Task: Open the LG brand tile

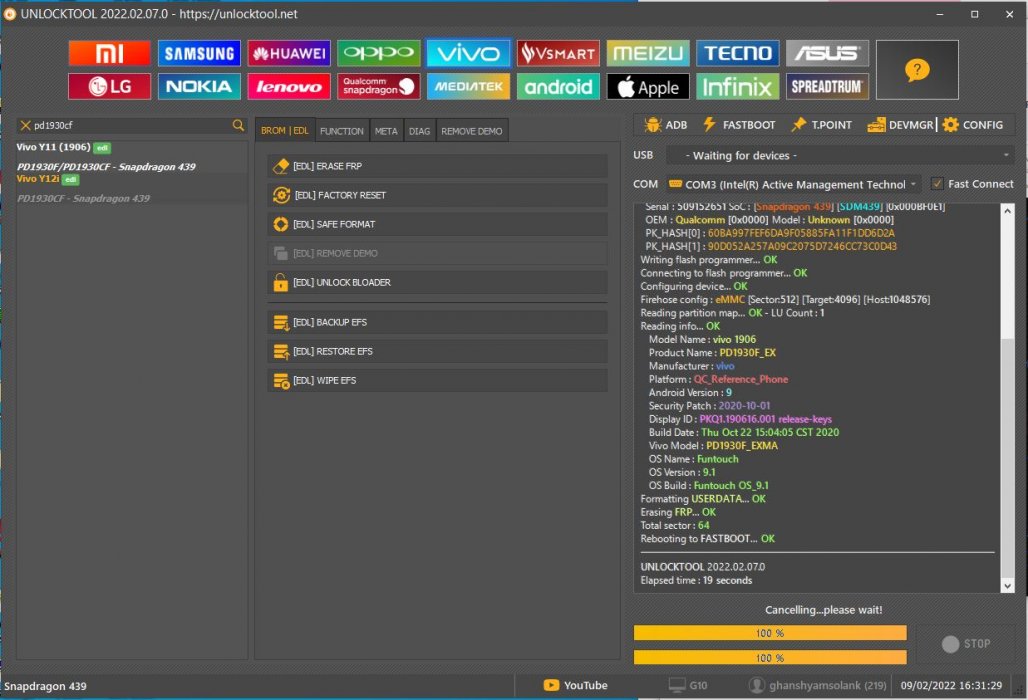Action: coord(109,87)
